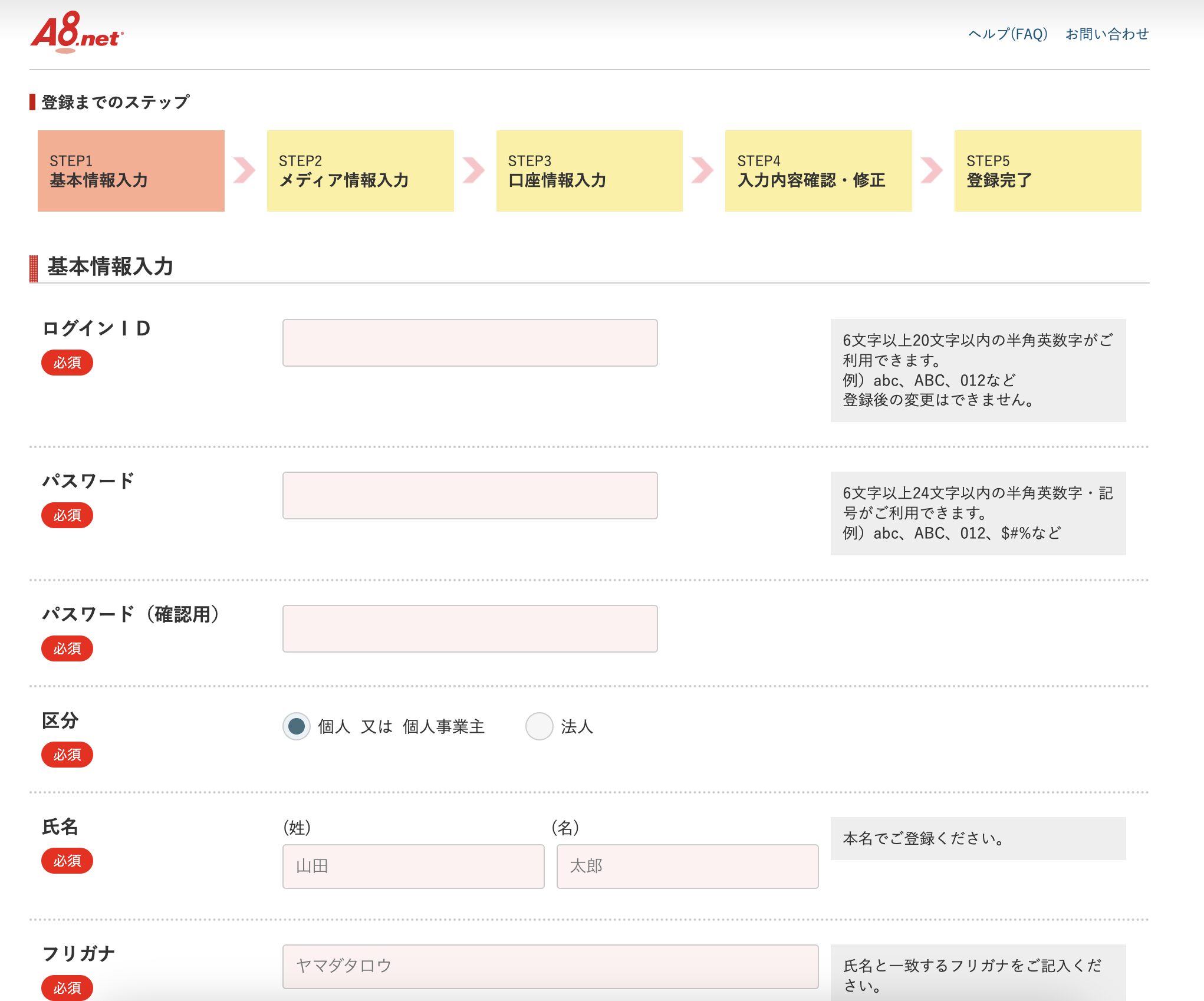Click the 登録までのステップ heading

(x=116, y=102)
